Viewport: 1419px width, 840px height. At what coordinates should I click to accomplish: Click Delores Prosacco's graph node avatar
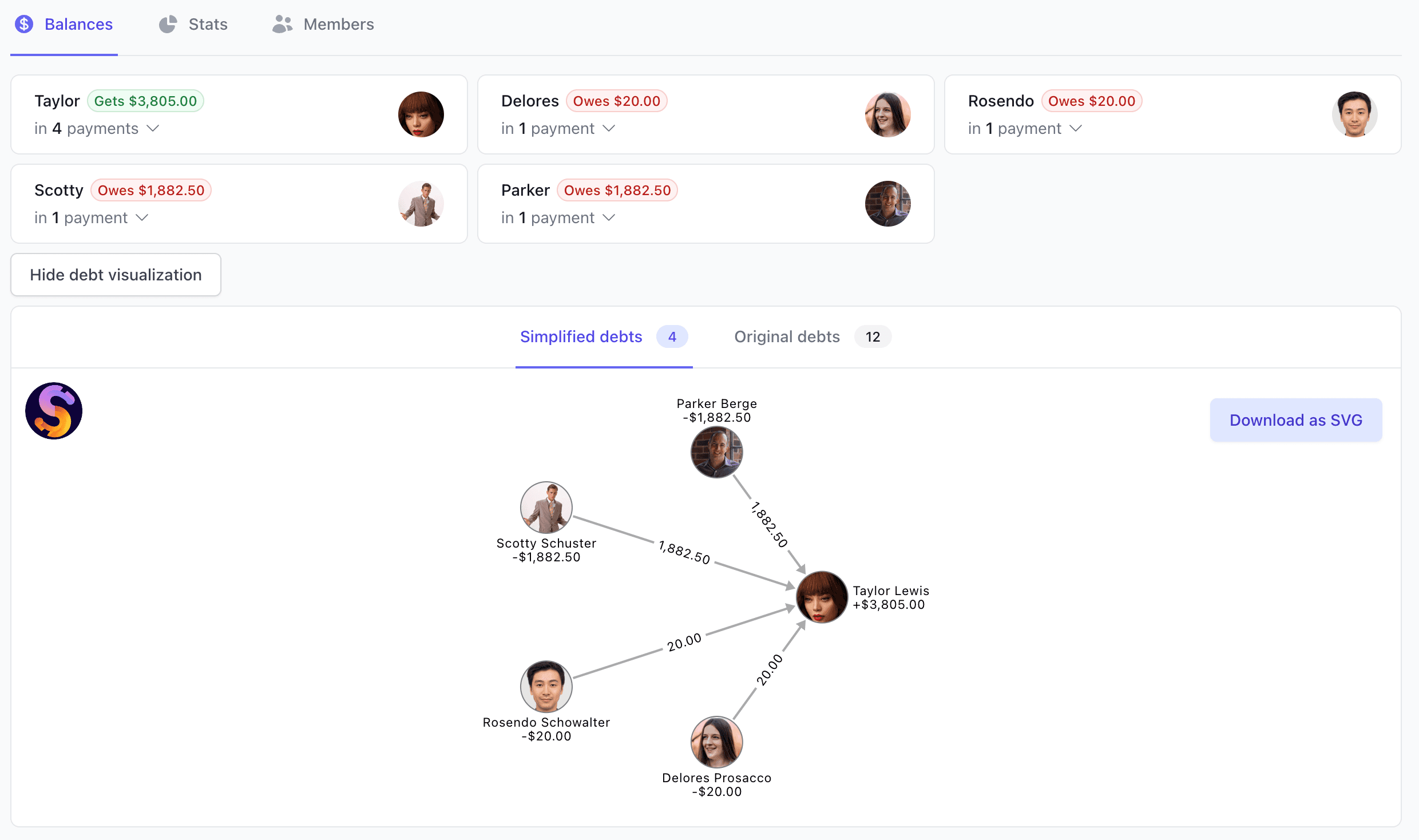coord(716,742)
